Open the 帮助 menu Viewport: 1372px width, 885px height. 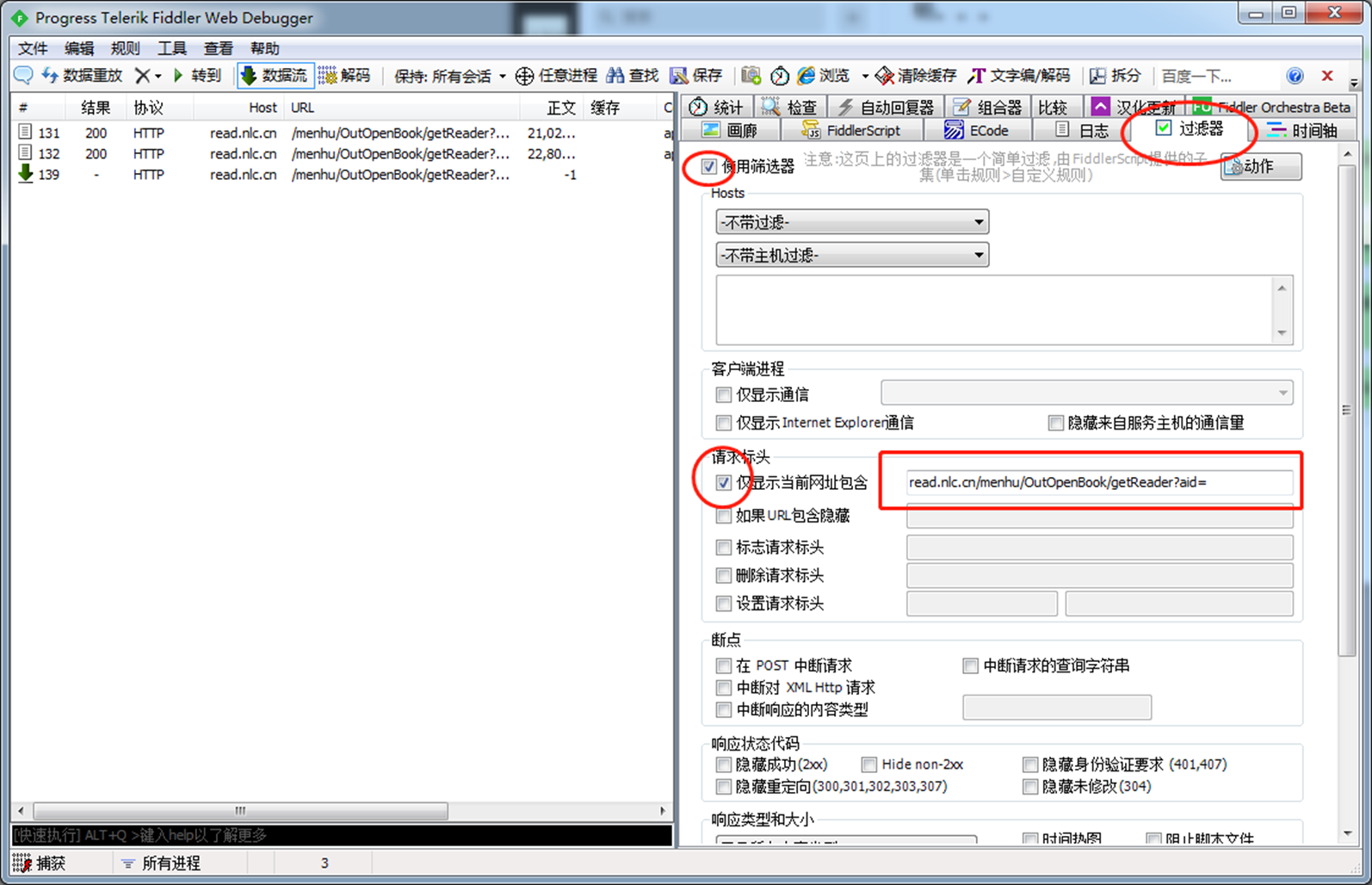[265, 48]
